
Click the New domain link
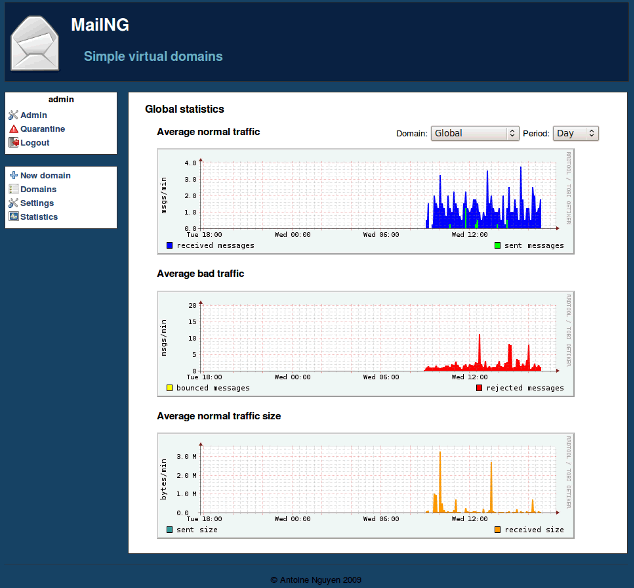click(x=45, y=176)
